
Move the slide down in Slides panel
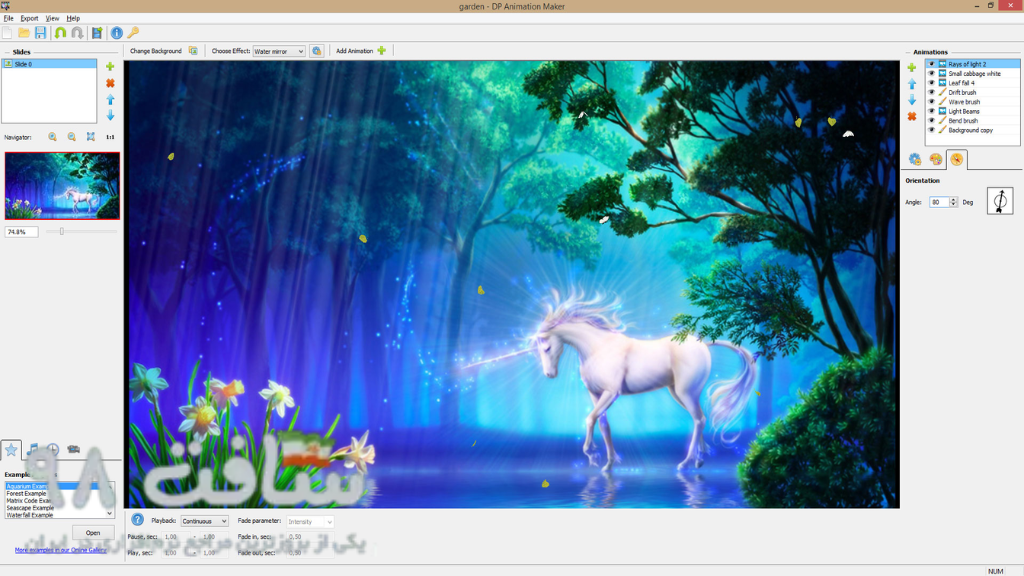point(110,115)
